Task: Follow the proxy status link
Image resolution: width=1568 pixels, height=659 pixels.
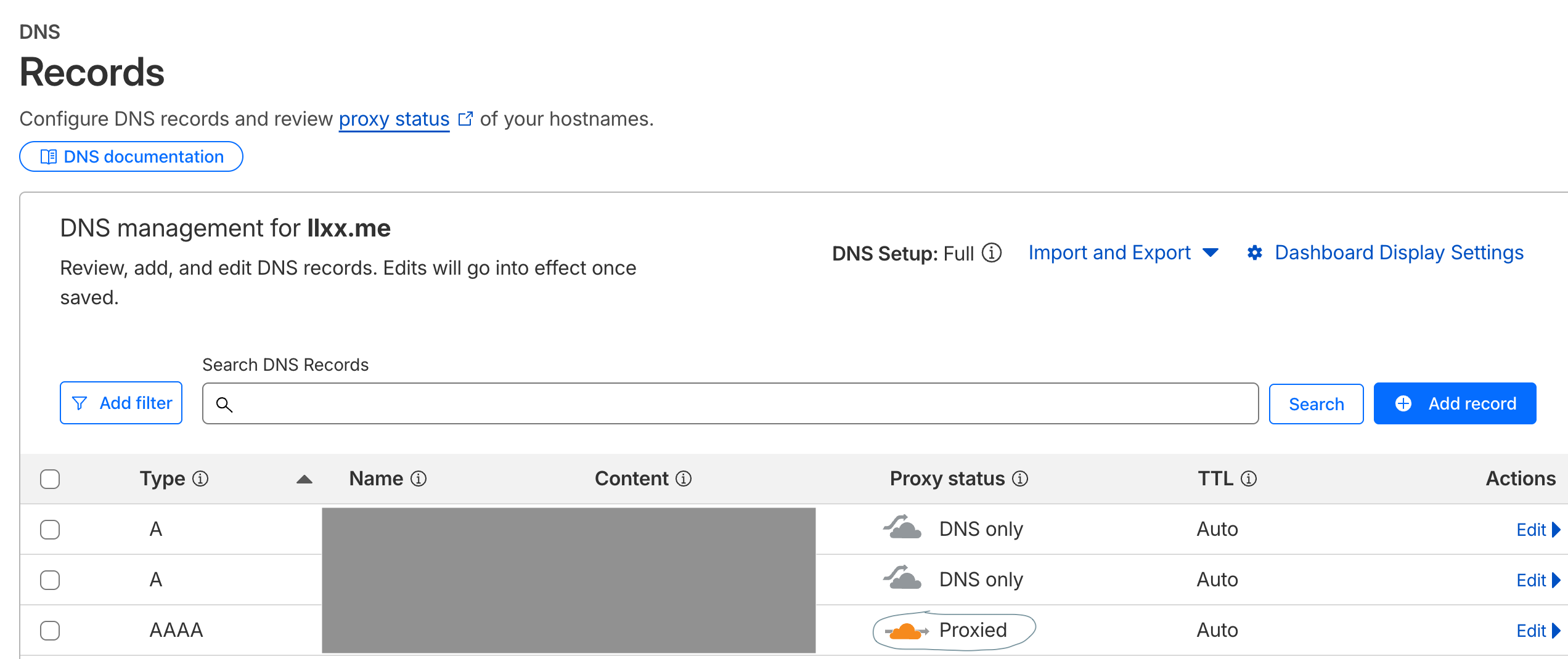Action: click(x=394, y=119)
